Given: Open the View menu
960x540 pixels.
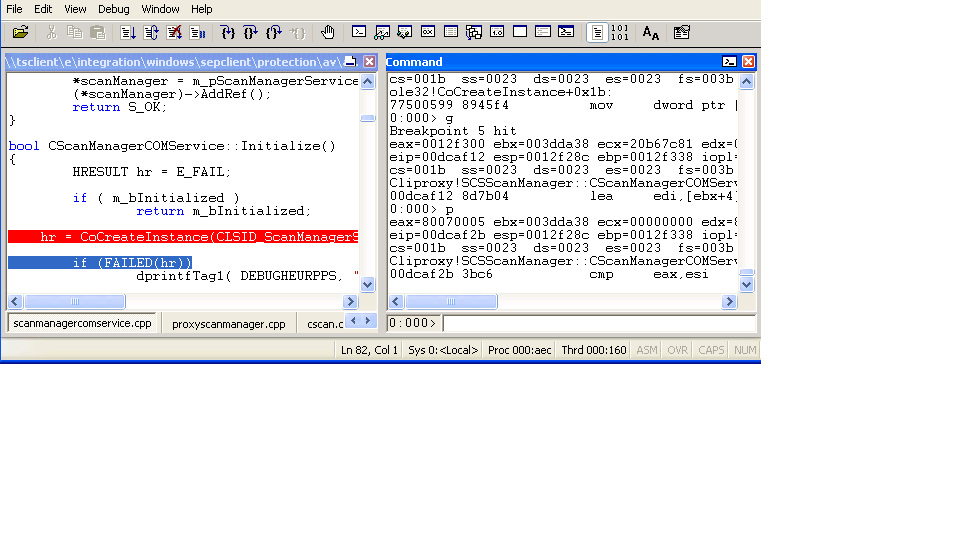Looking at the screenshot, I should click(75, 9).
